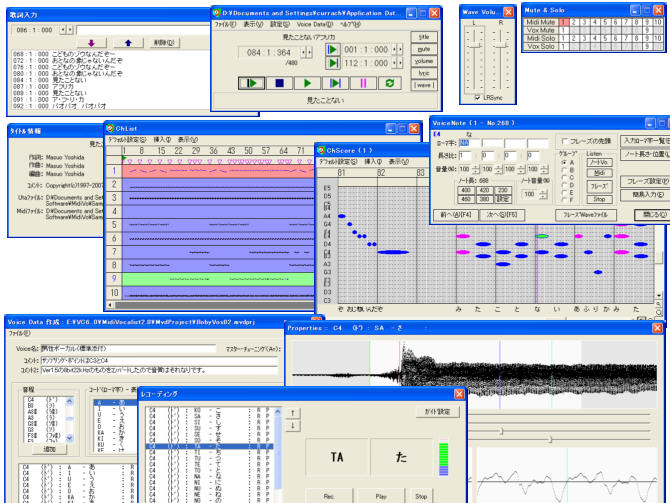The image size is (670, 503).
Task: Select group E radio button
Action: [564, 192]
